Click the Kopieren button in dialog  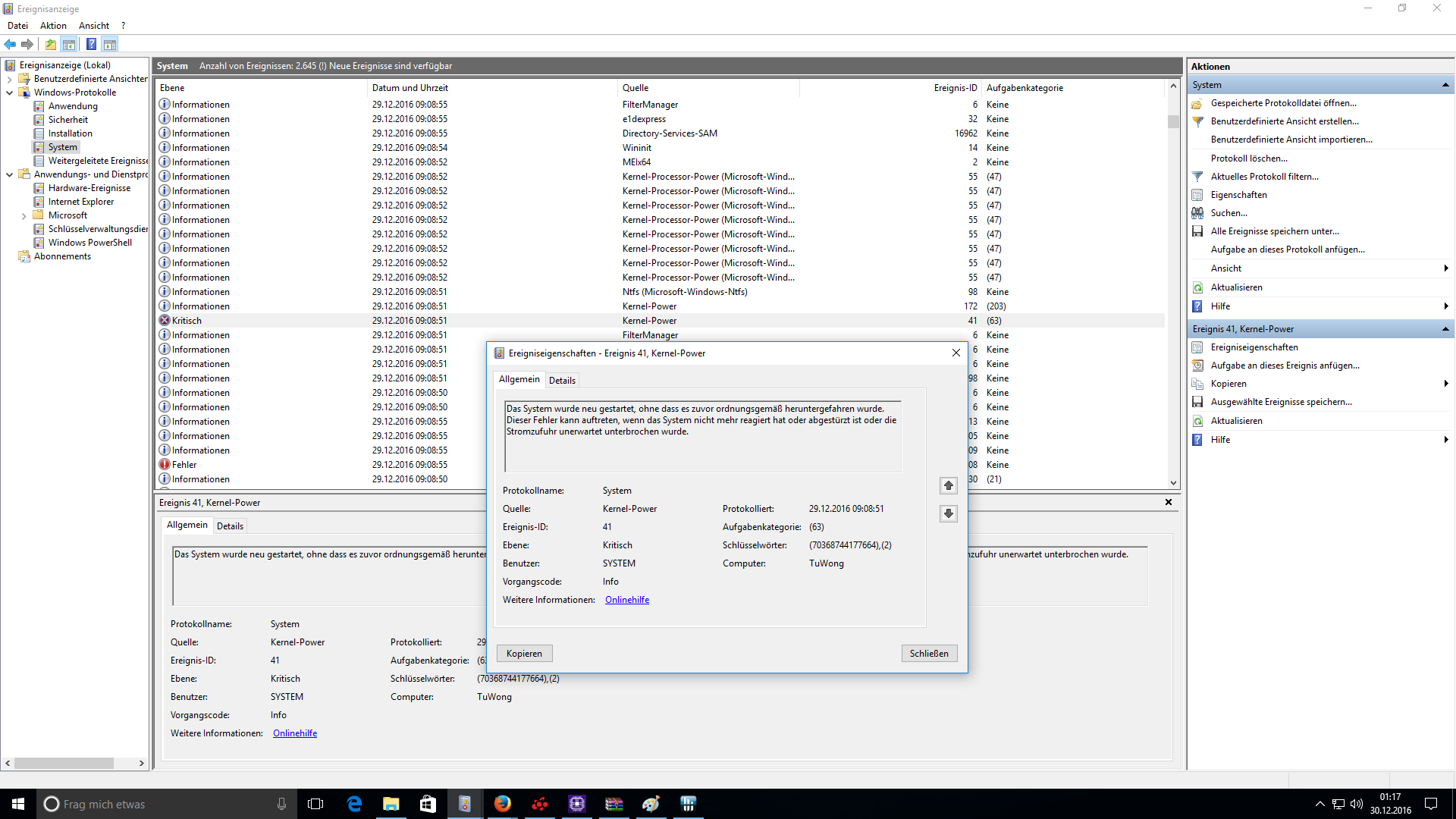tap(524, 654)
